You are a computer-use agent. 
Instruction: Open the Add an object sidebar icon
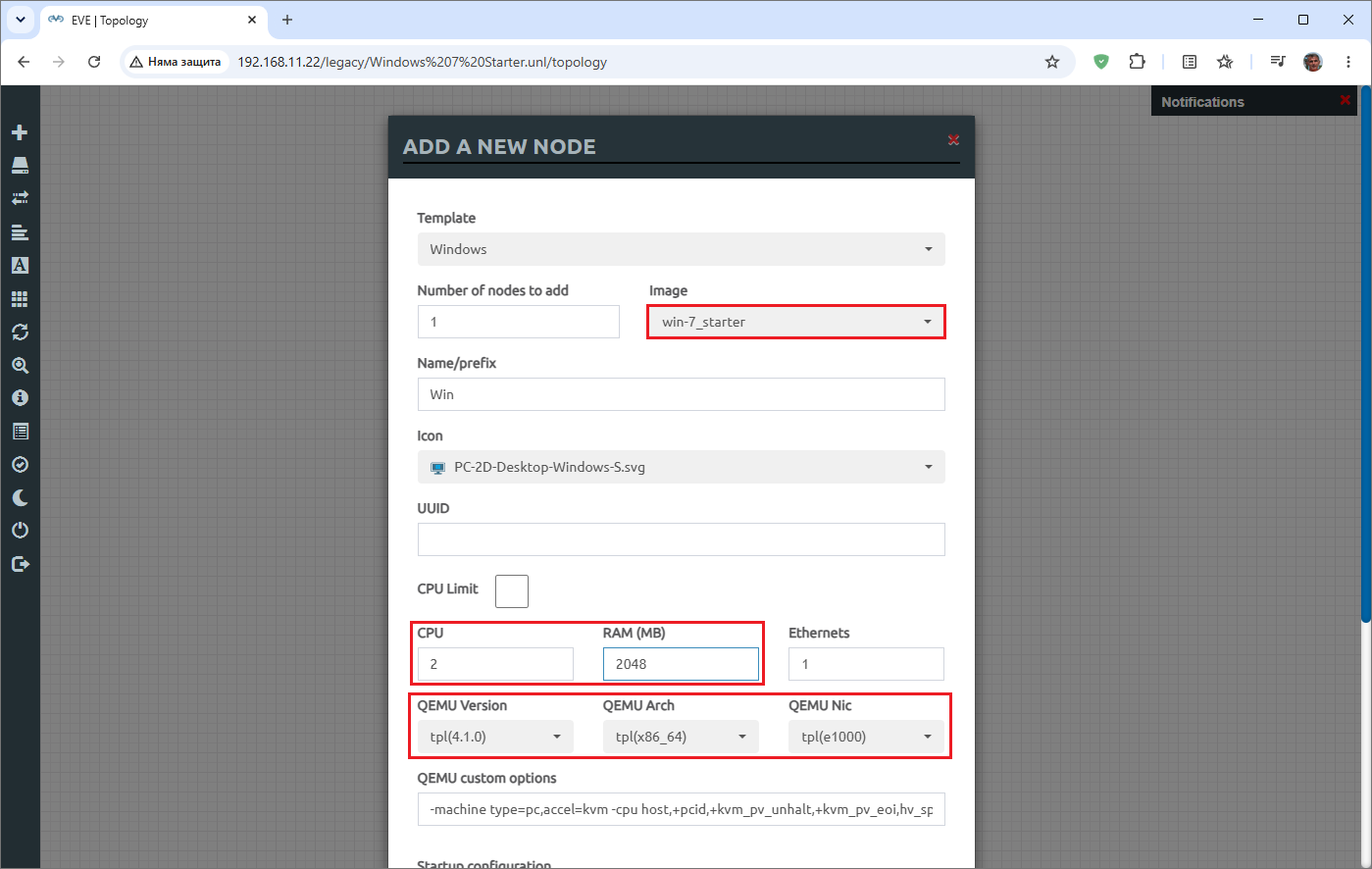pos(20,132)
